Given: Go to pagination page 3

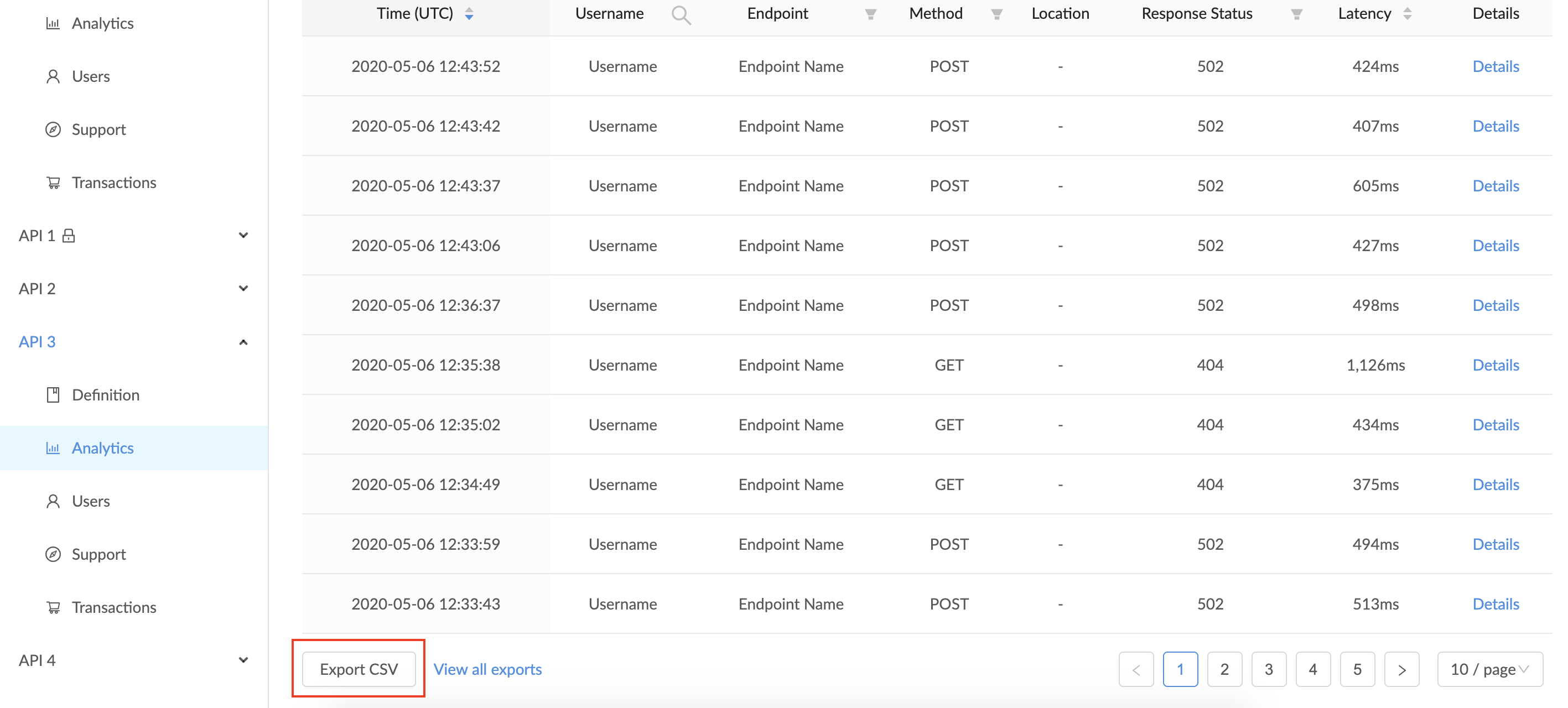Looking at the screenshot, I should pos(1269,670).
